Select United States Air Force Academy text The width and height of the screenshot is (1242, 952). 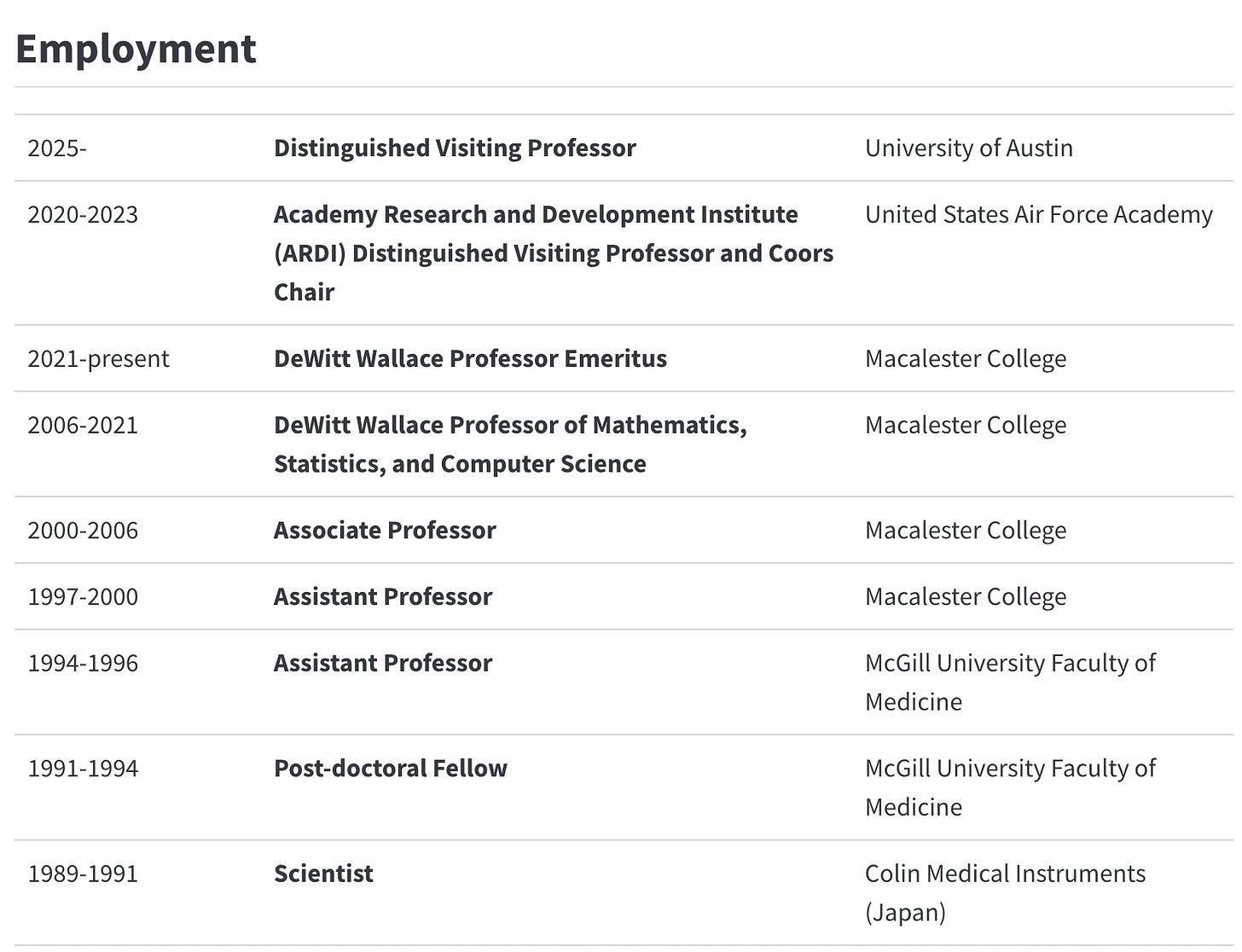click(x=1038, y=215)
